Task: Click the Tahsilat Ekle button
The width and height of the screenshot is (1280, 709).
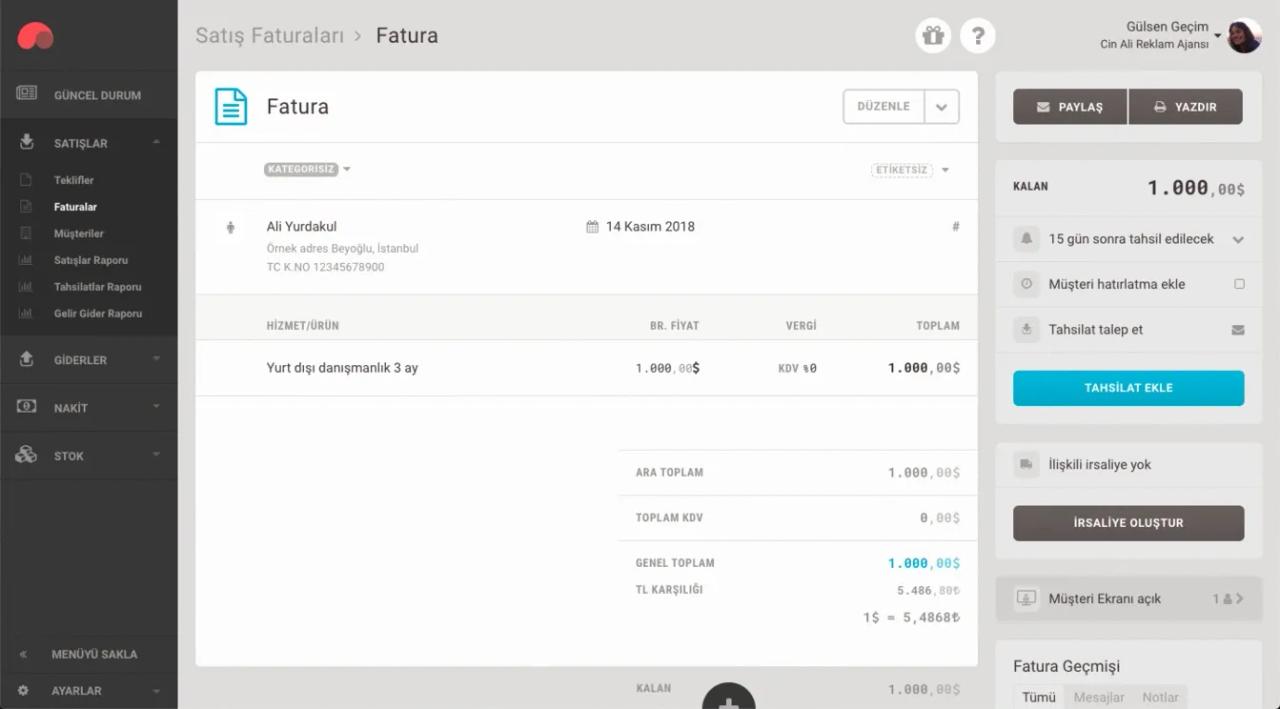Action: 1128,388
